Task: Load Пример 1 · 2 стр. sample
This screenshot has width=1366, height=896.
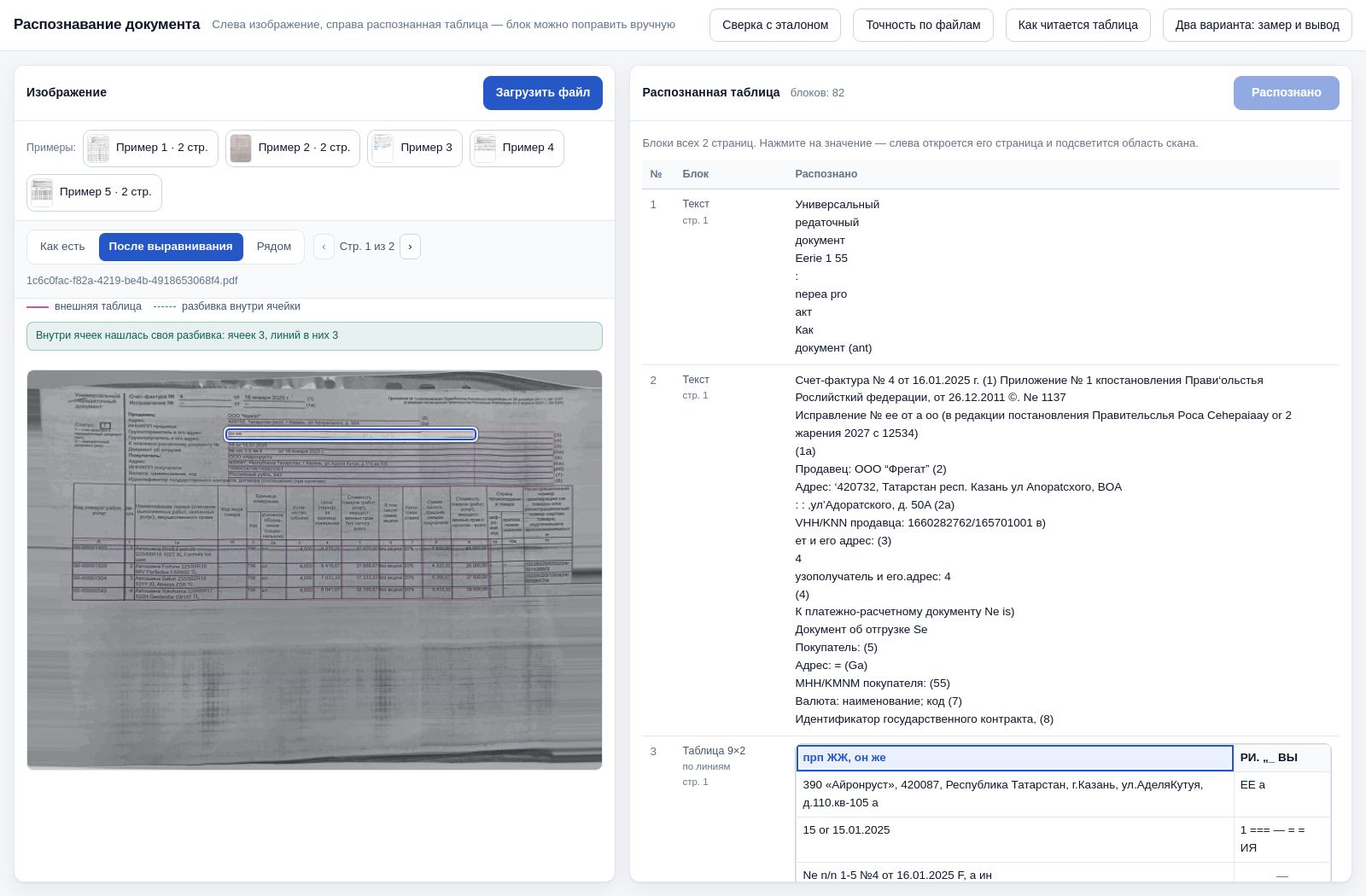Action: pos(150,148)
